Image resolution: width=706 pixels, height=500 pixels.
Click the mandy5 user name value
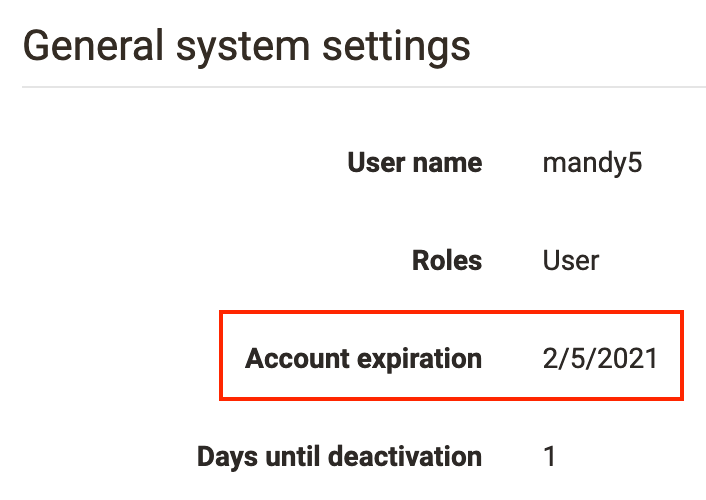592,163
